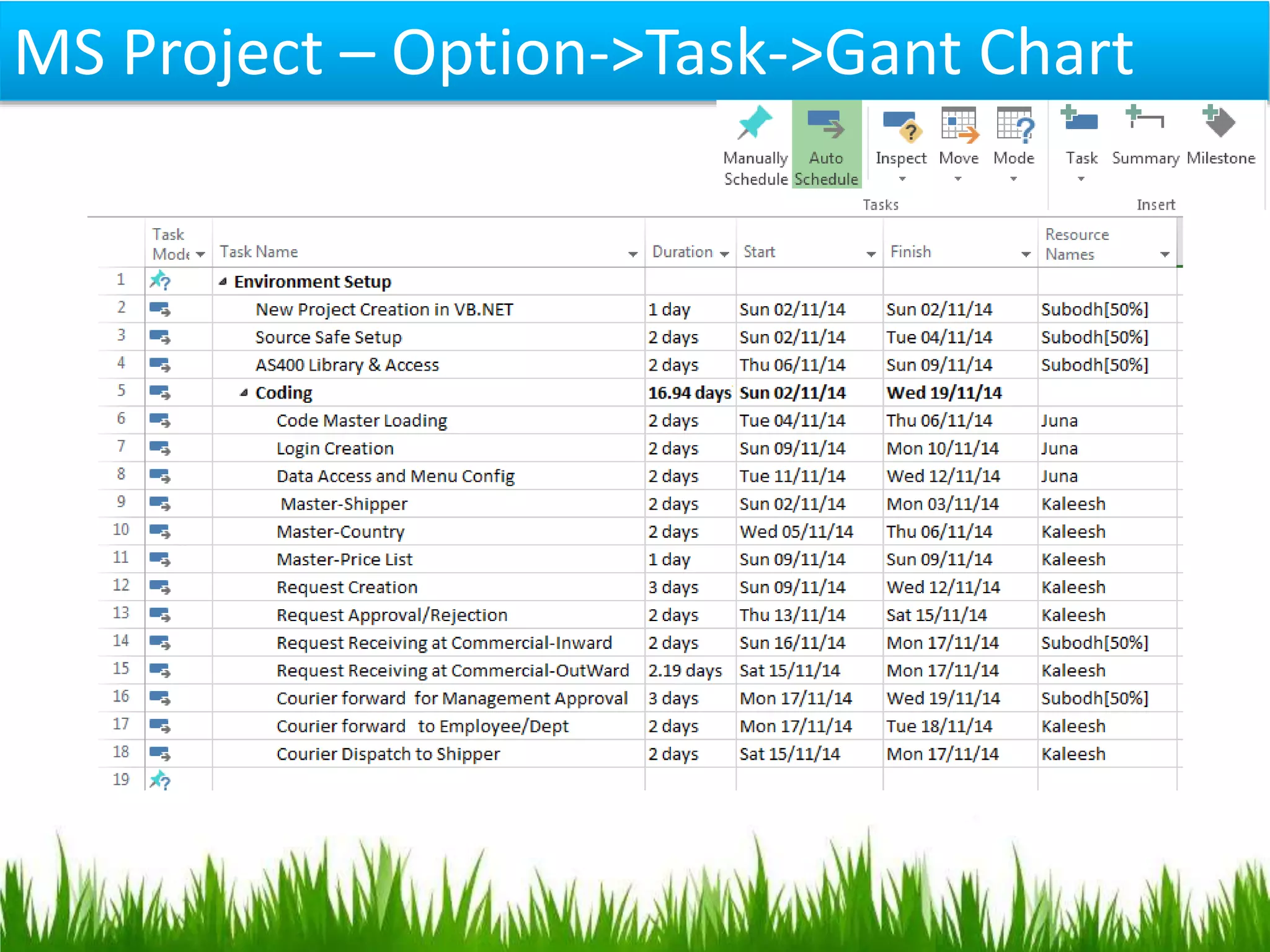Screen dimensions: 1270x952
Task: Open the Duration column filter
Action: click(724, 254)
